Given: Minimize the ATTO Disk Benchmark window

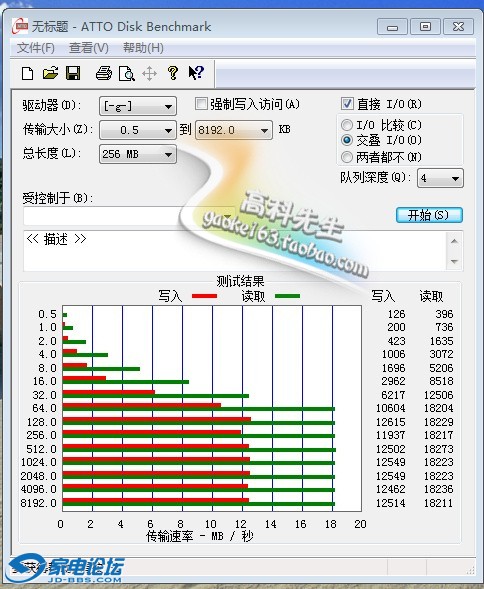Looking at the screenshot, I should pyautogui.click(x=392, y=27).
